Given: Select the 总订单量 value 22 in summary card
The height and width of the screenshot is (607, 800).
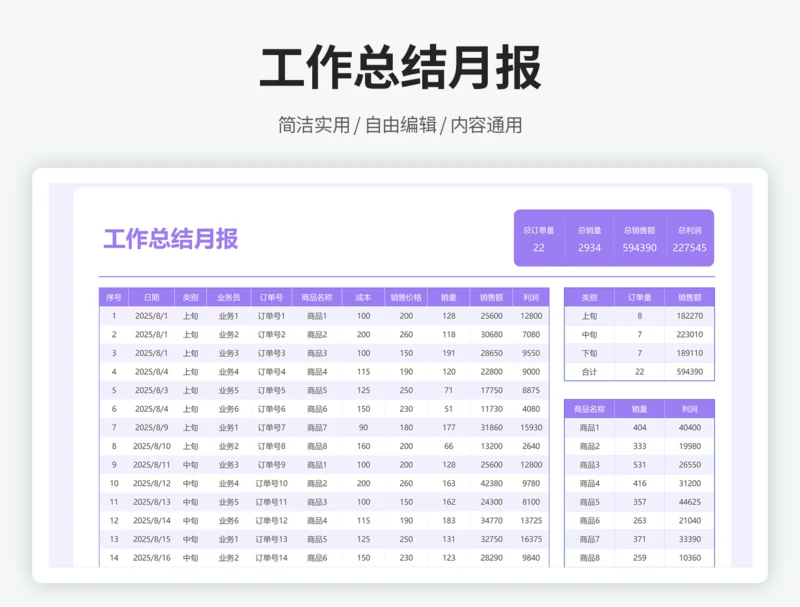Looking at the screenshot, I should click(539, 248).
